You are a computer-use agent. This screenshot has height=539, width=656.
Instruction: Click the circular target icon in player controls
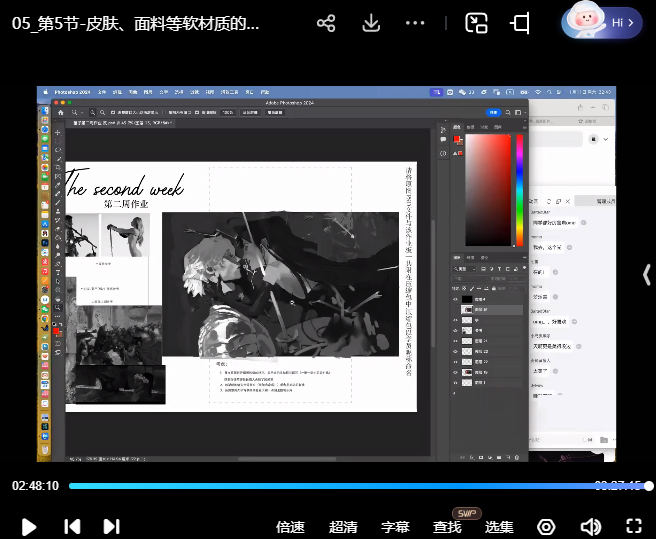(546, 526)
